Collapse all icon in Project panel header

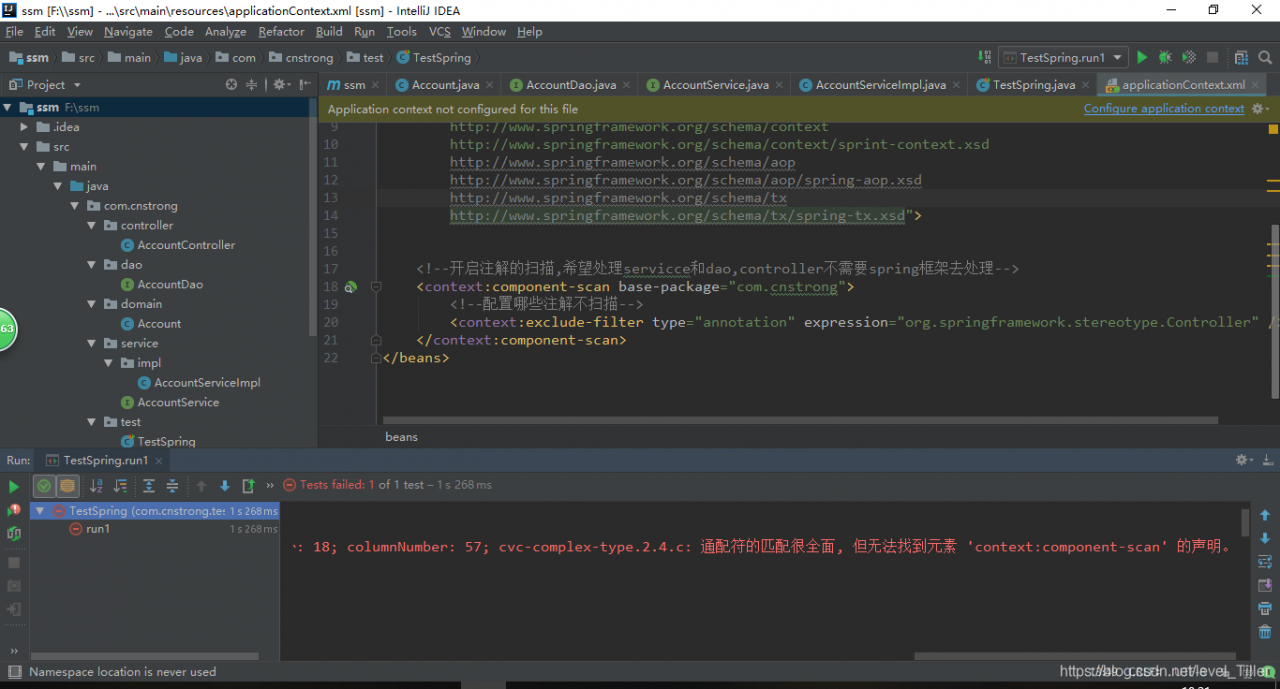tap(252, 85)
